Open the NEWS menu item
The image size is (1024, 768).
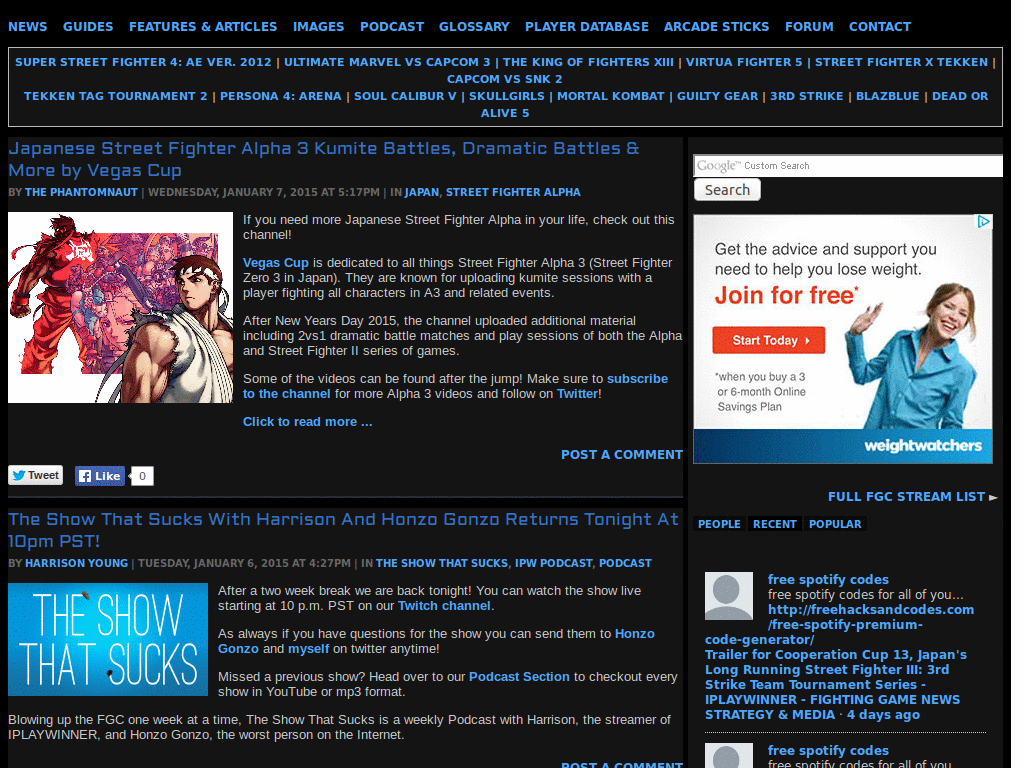(27, 27)
